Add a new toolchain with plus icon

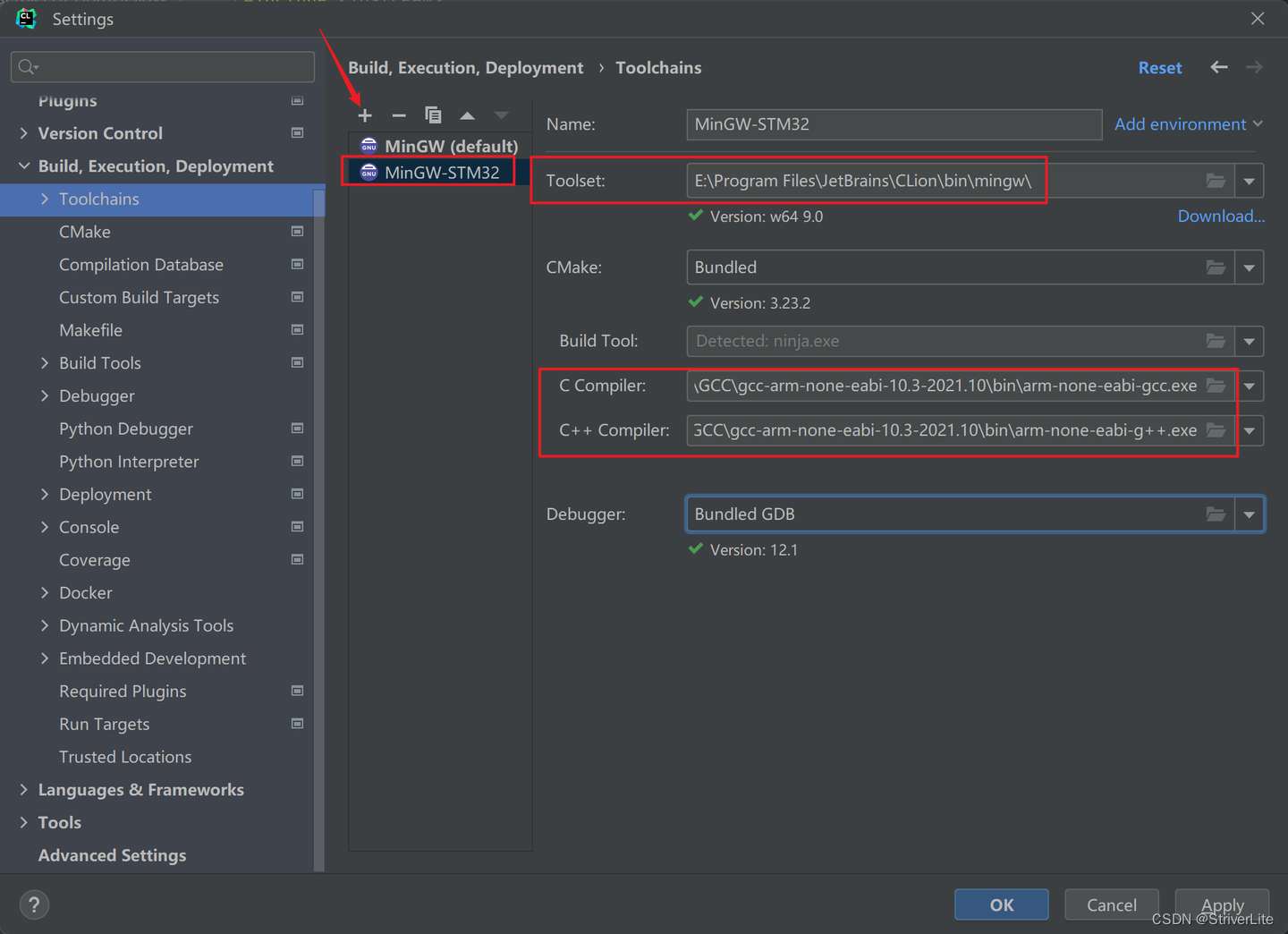click(365, 115)
